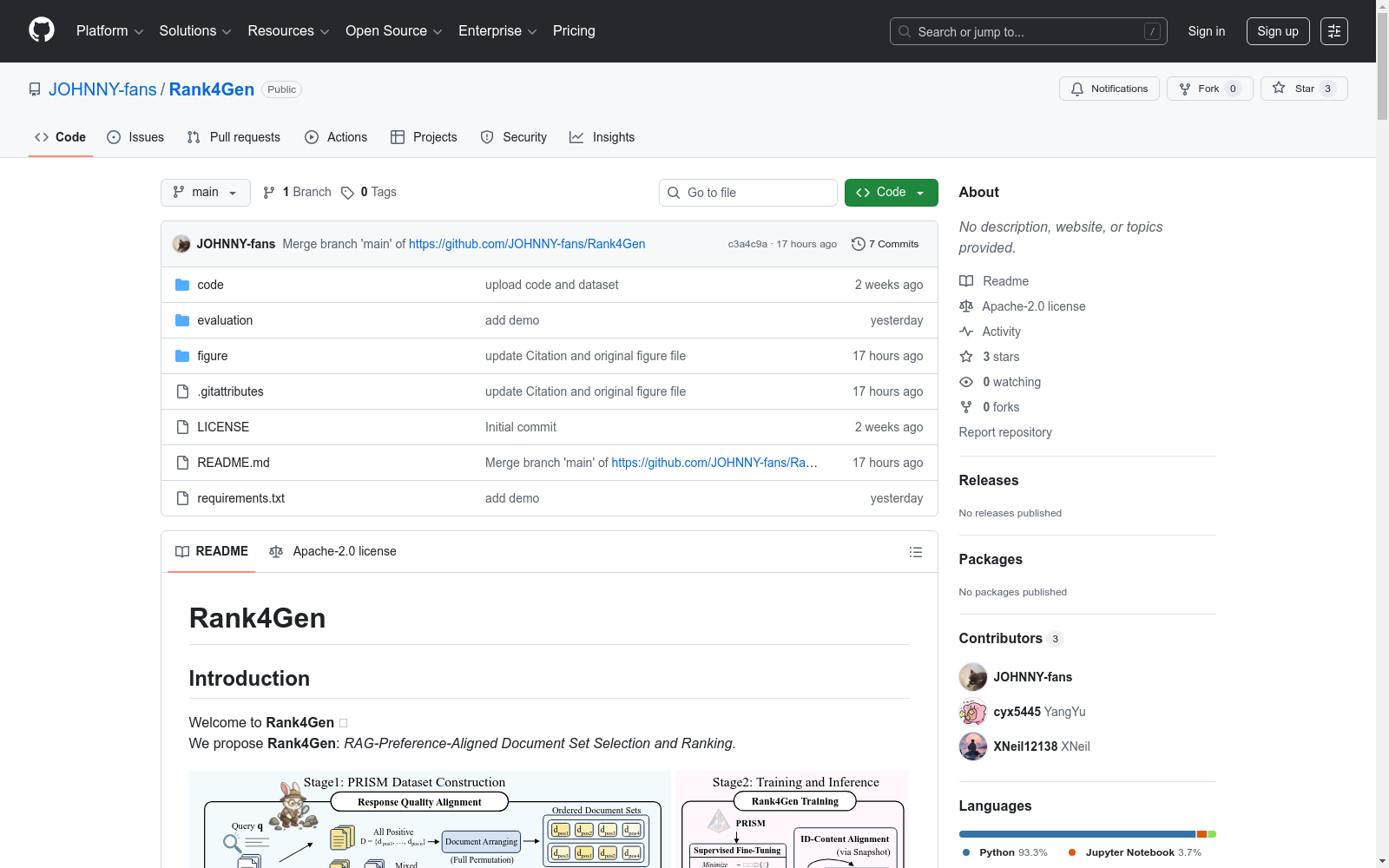Click the Jupyter Notebook orange language bar segment
Screen dimensions: 1389x868
click(1201, 834)
